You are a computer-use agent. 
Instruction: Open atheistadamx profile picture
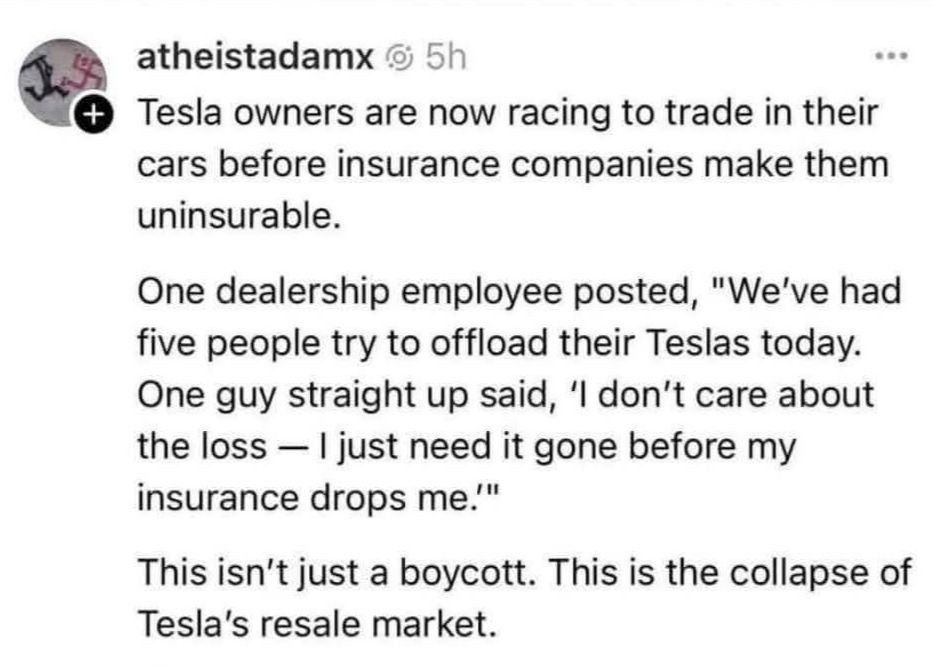63,83
